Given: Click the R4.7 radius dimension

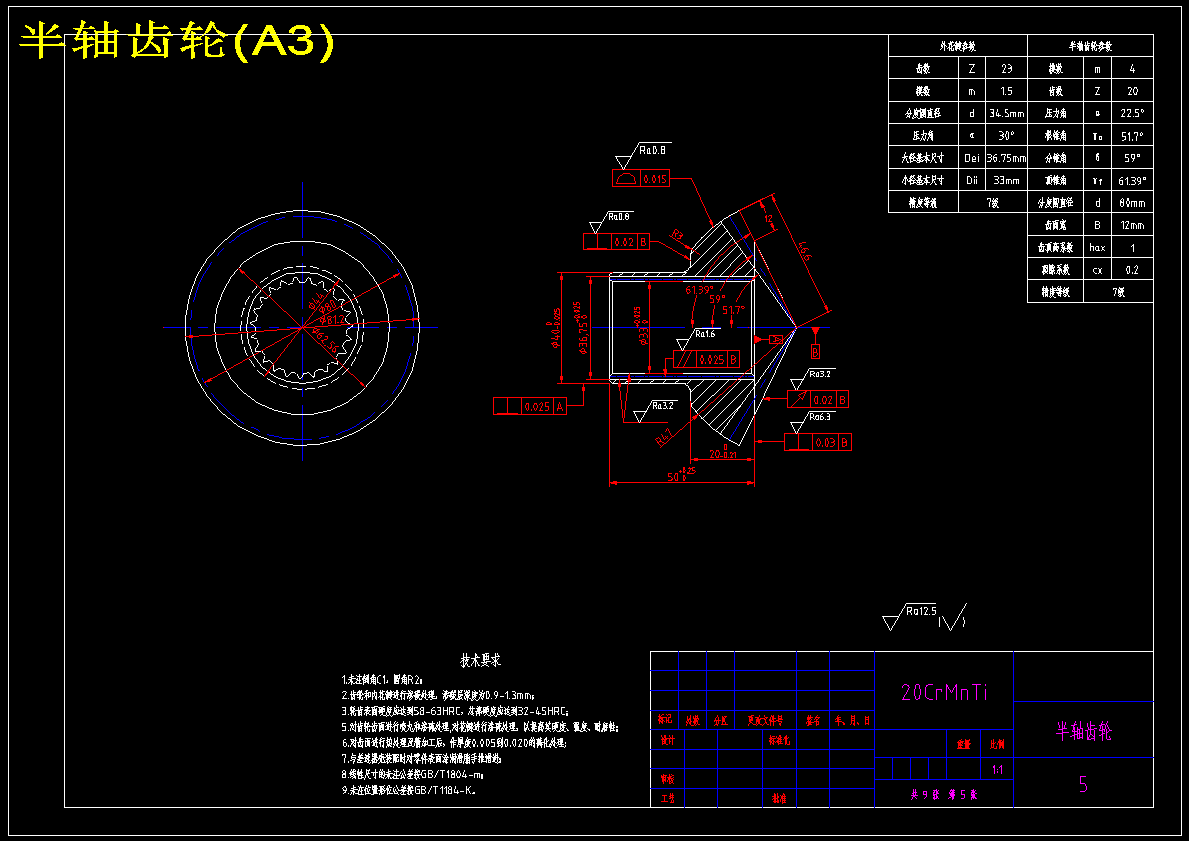Looking at the screenshot, I should [x=664, y=438].
